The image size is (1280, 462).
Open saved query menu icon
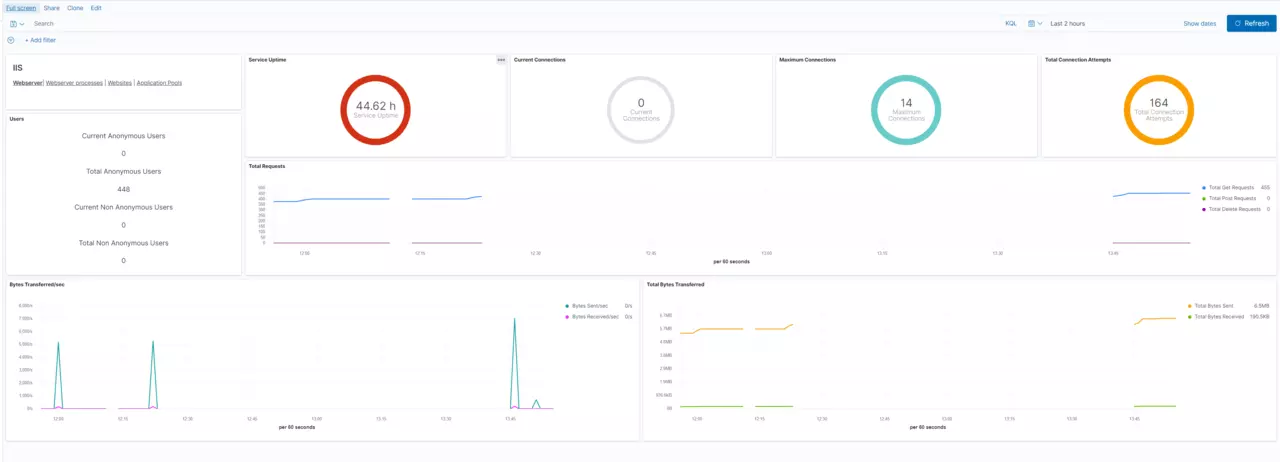pyautogui.click(x=13, y=23)
